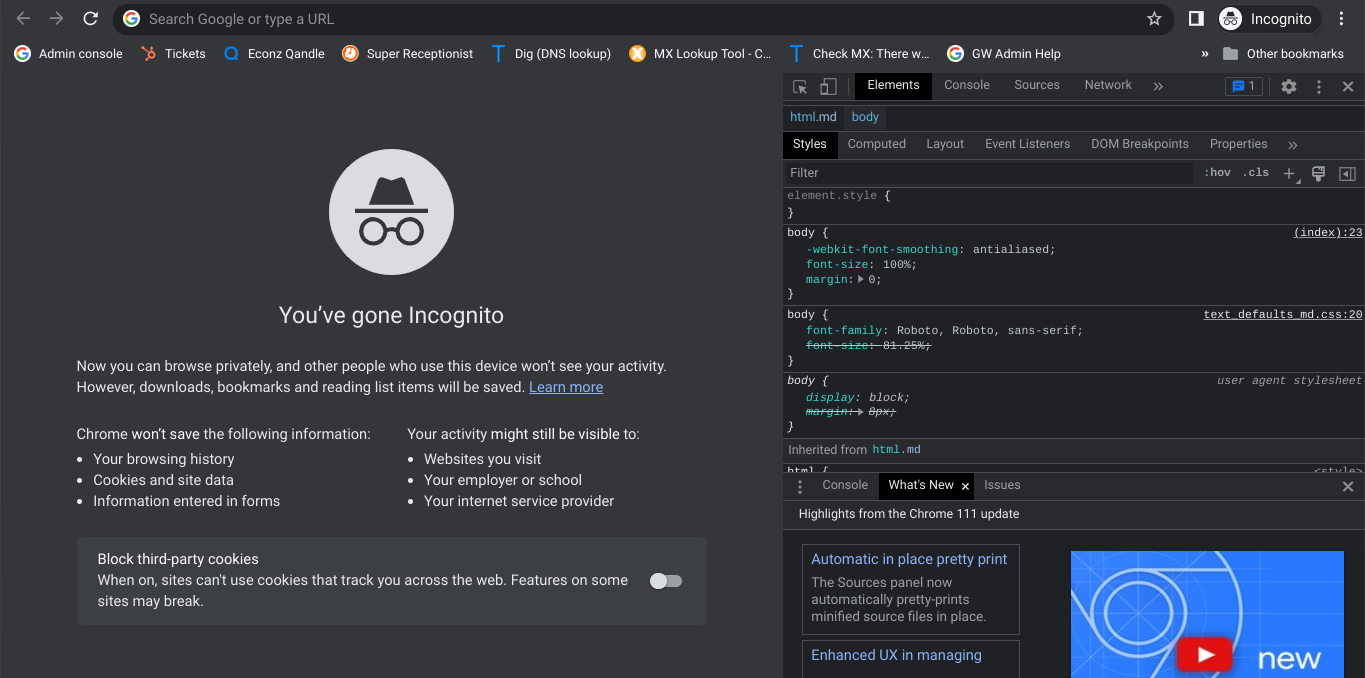
Task: Switch to the Sources panel tab
Action: (1037, 85)
